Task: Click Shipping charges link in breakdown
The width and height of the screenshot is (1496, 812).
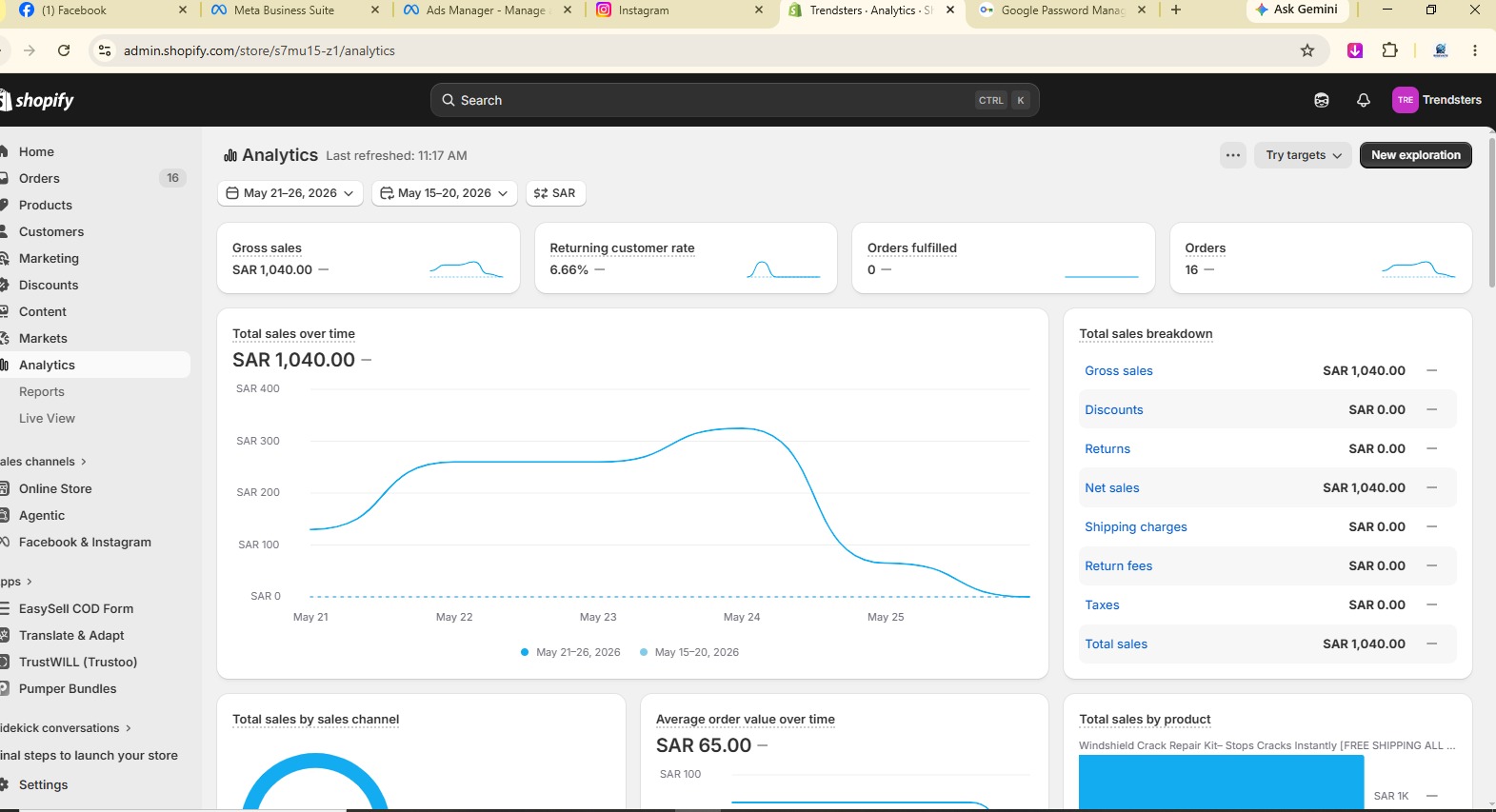Action: click(x=1136, y=527)
